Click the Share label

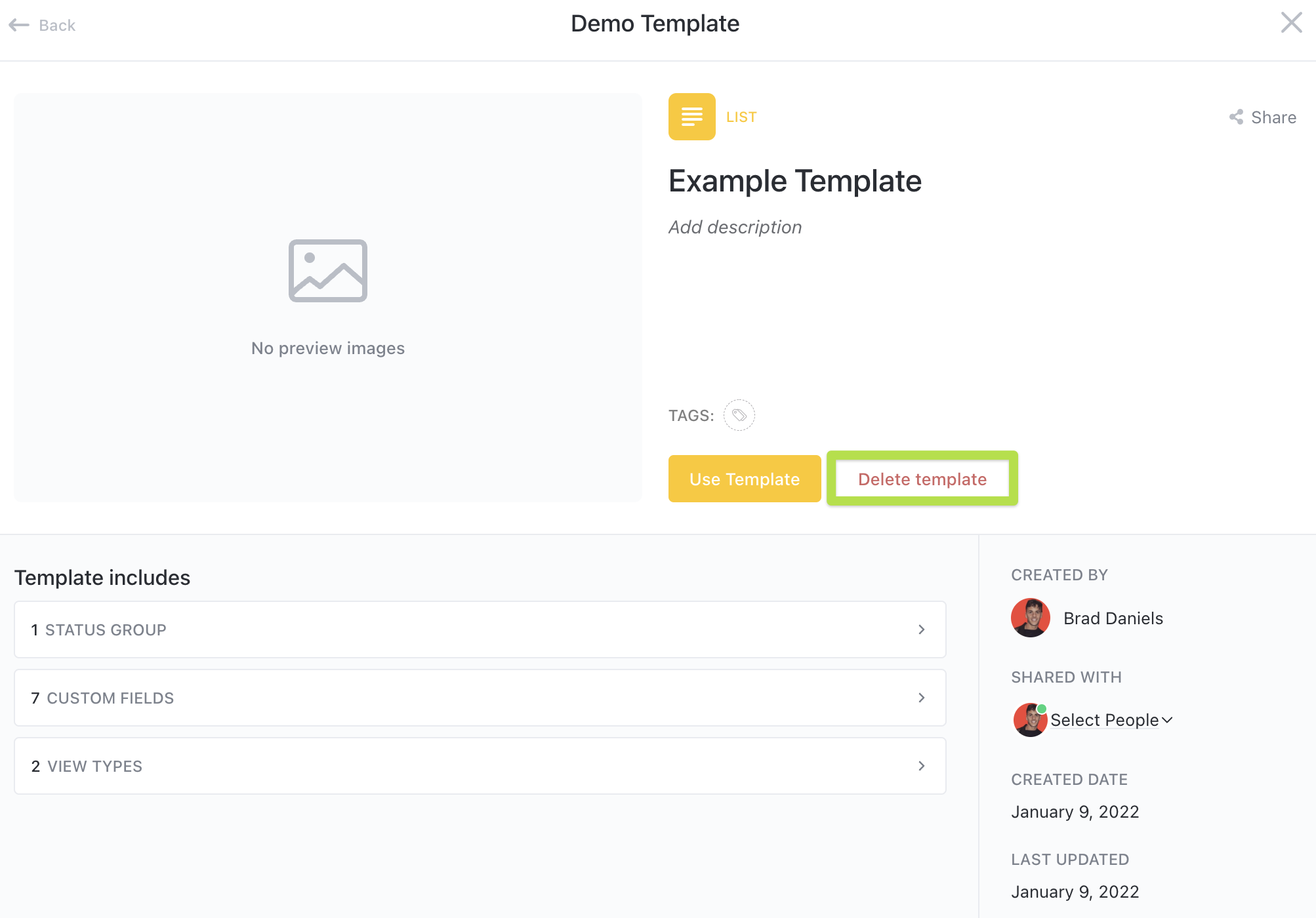tap(1273, 117)
